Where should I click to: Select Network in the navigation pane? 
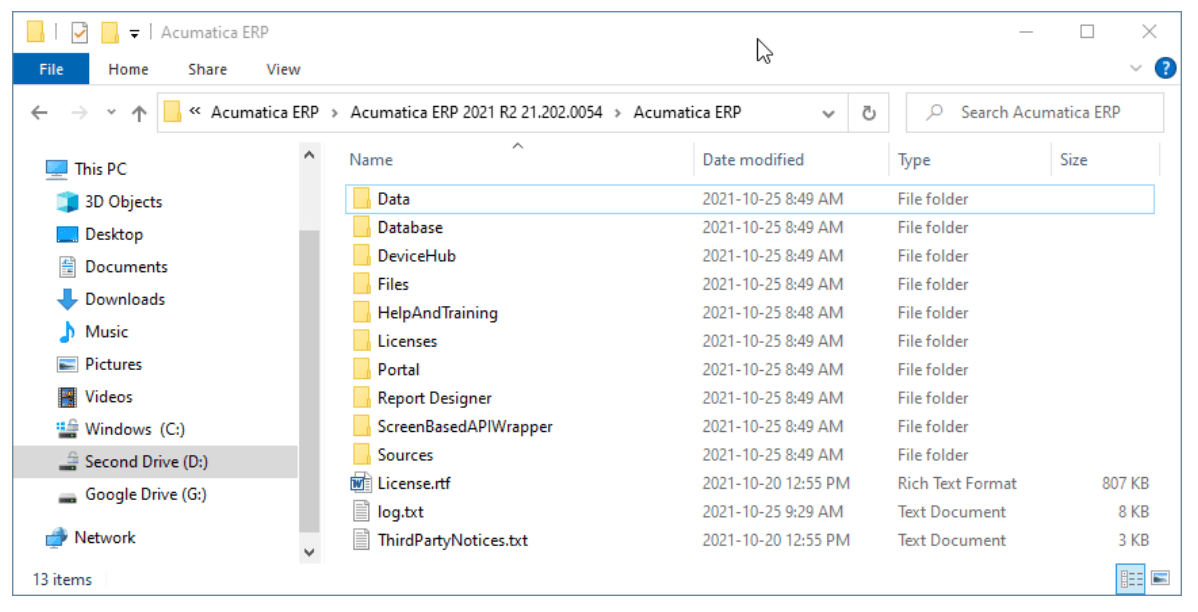(x=105, y=537)
